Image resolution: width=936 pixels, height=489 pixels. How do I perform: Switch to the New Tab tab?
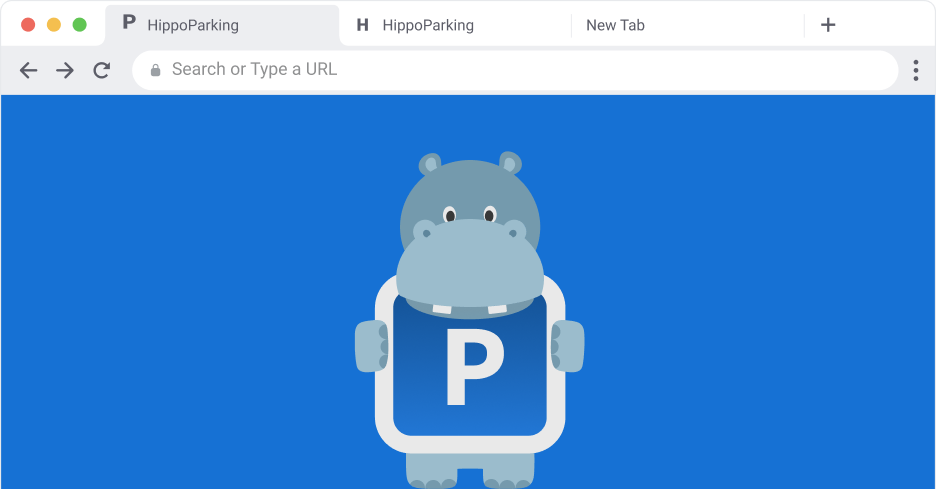pyautogui.click(x=688, y=25)
